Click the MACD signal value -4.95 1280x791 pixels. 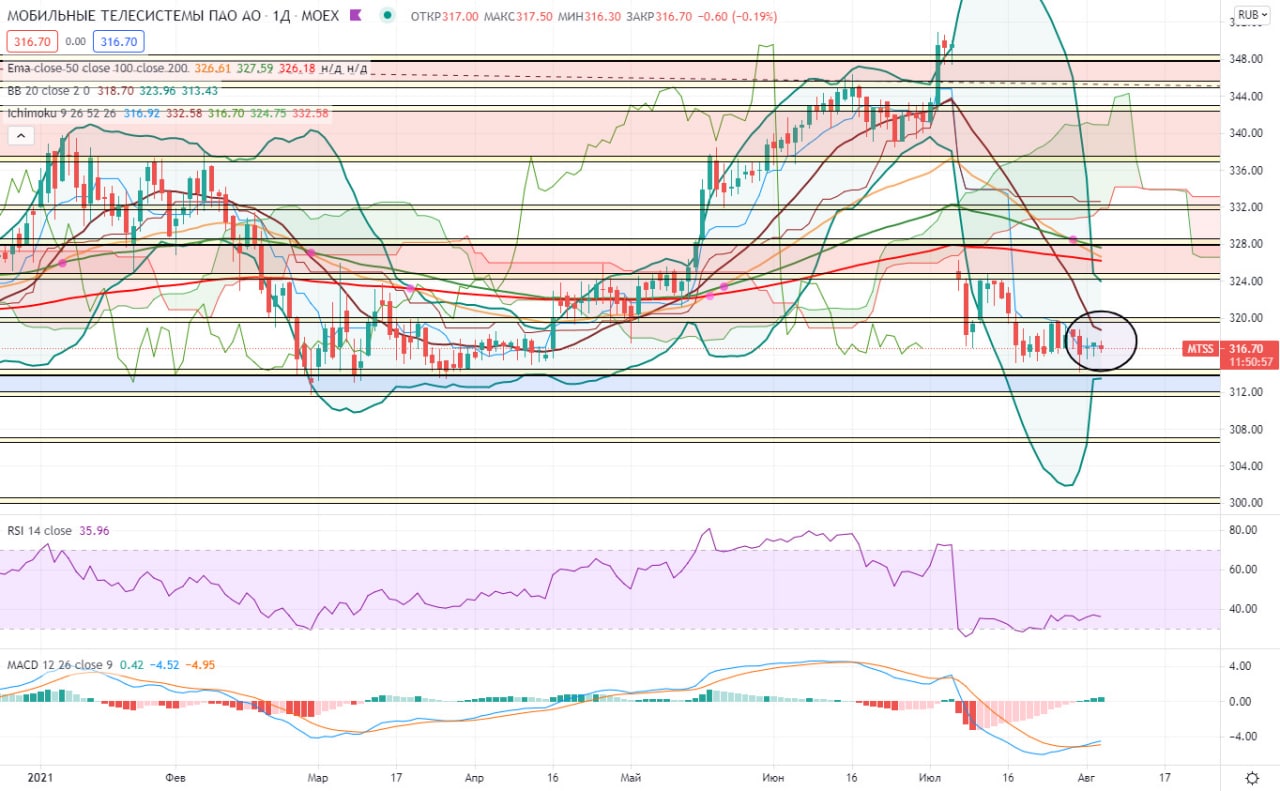pyautogui.click(x=200, y=664)
